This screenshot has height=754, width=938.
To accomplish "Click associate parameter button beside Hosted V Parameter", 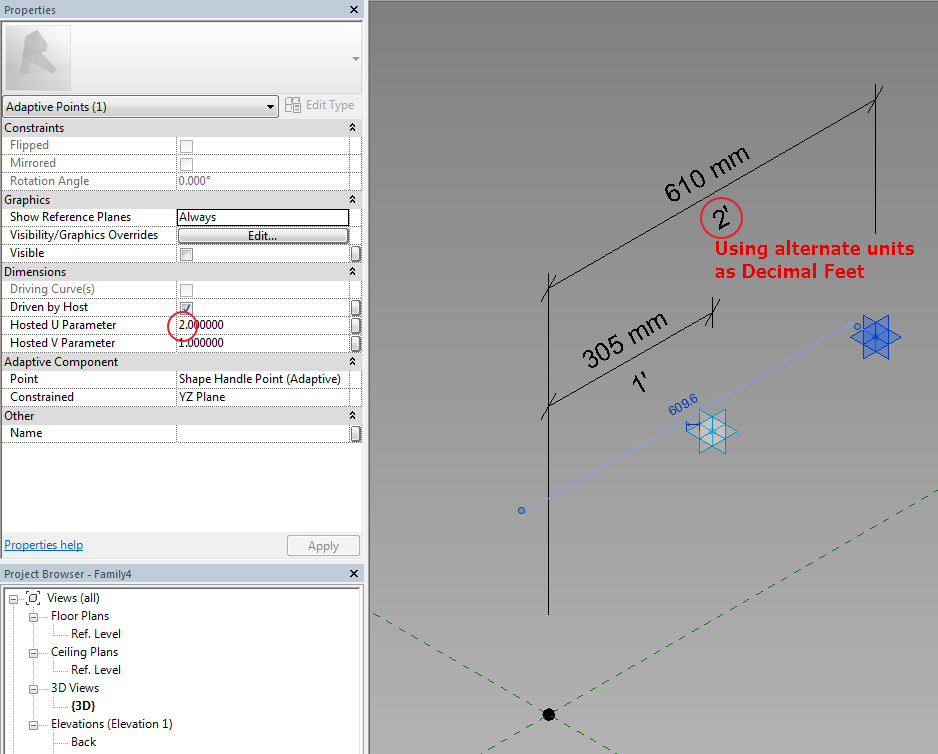I will click(356, 343).
